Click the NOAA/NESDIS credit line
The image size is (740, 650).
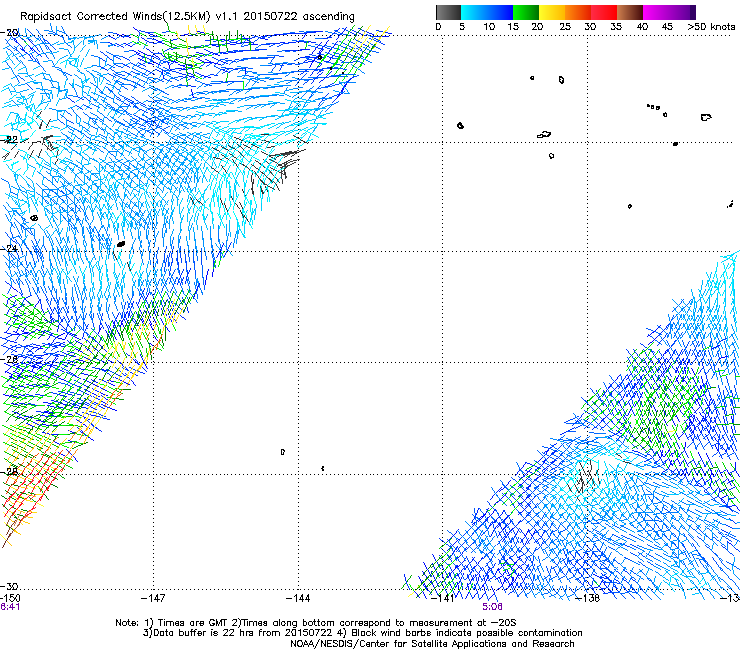[x=432, y=644]
